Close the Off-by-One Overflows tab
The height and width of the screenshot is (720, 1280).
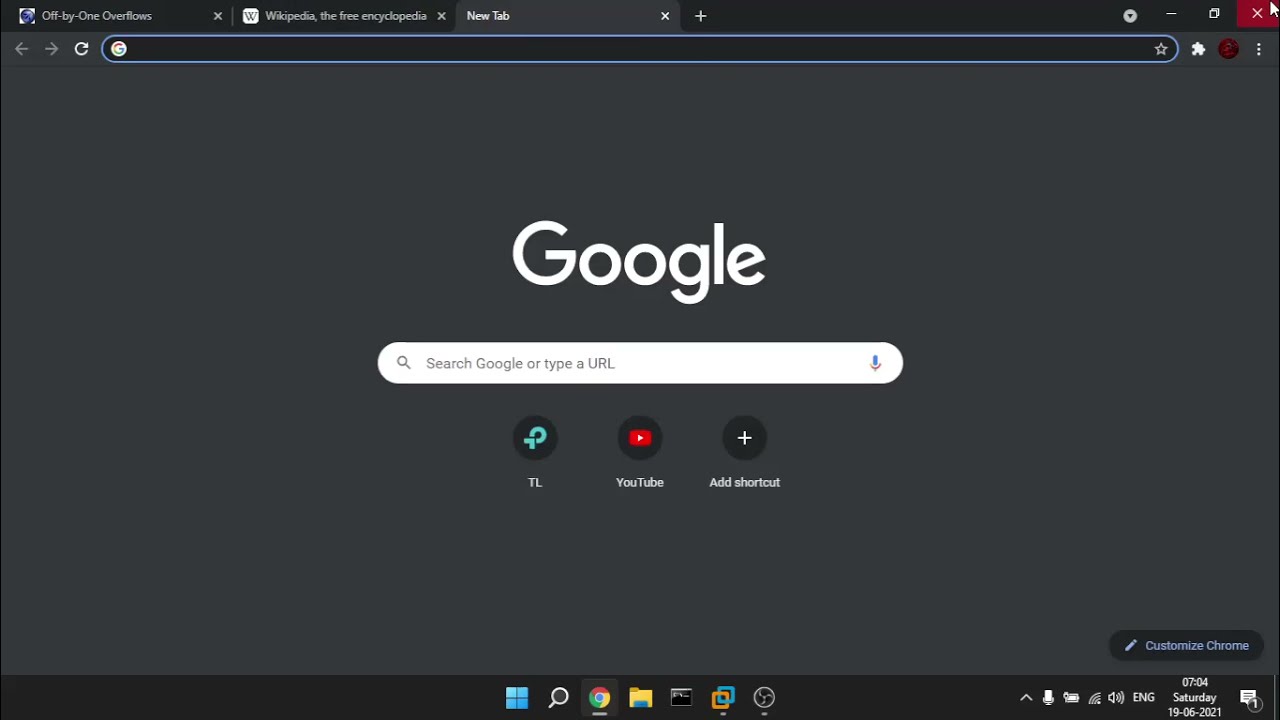point(218,16)
